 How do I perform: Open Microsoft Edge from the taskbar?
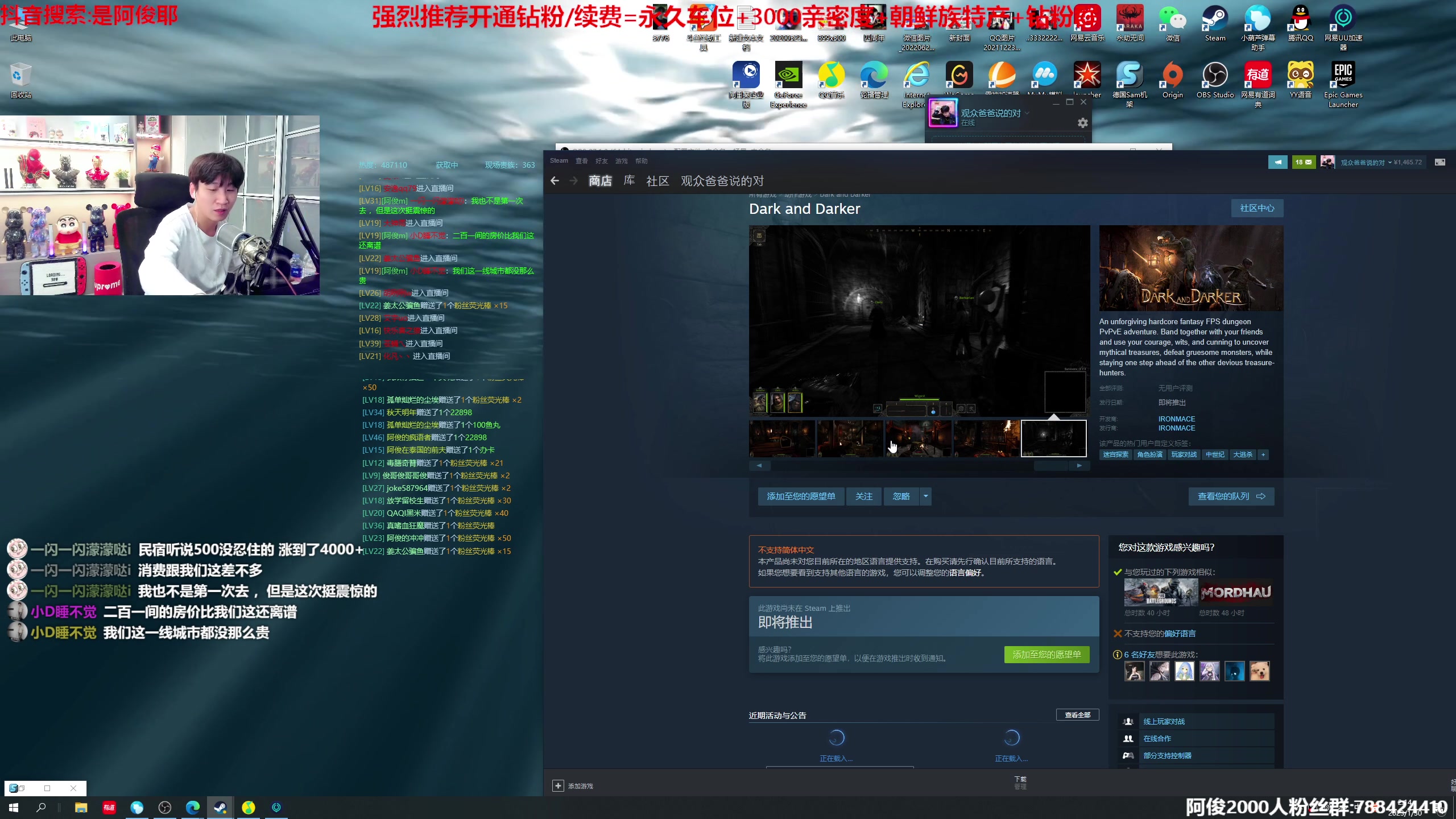193,807
